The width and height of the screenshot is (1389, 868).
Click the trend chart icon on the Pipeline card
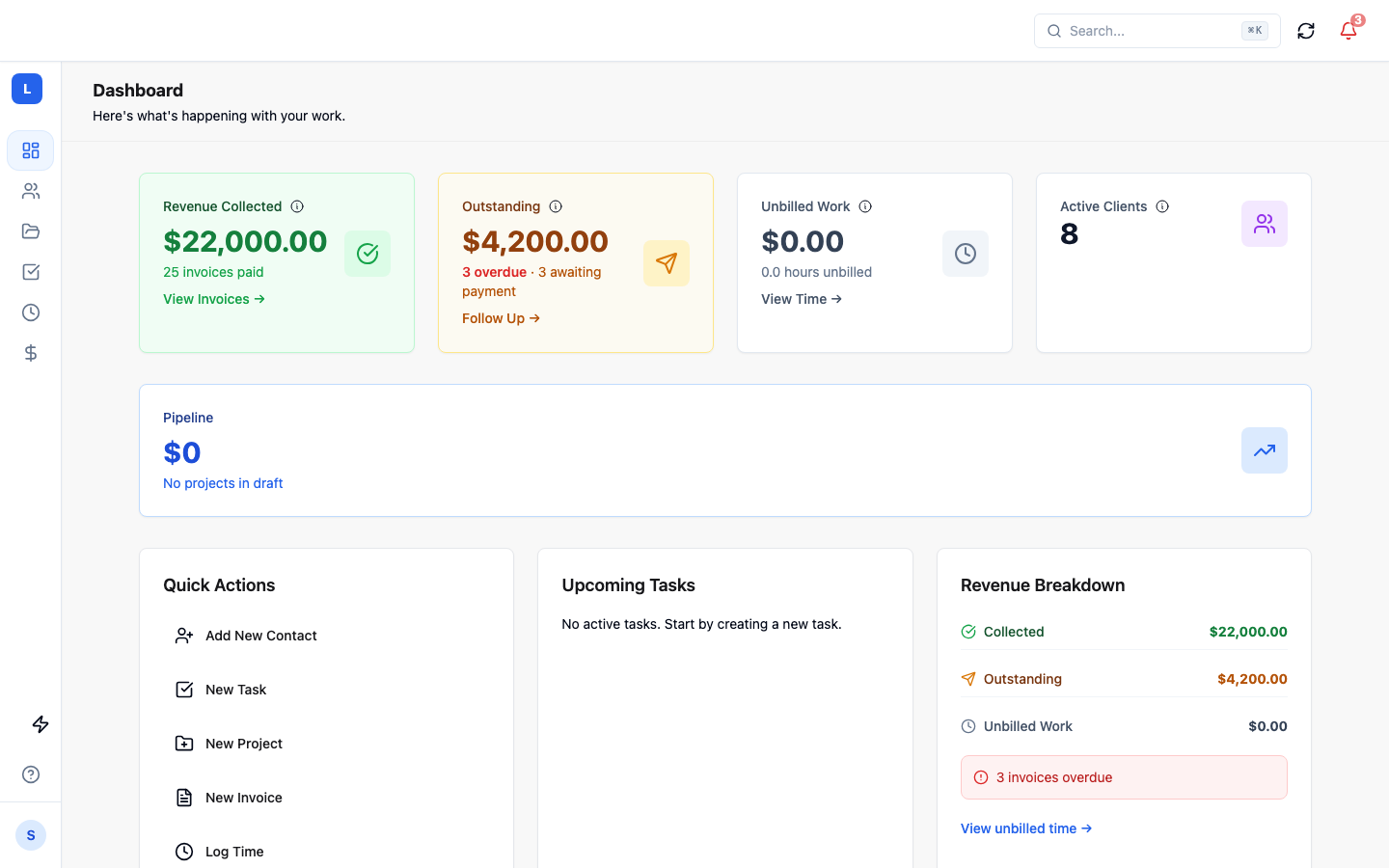(x=1264, y=450)
